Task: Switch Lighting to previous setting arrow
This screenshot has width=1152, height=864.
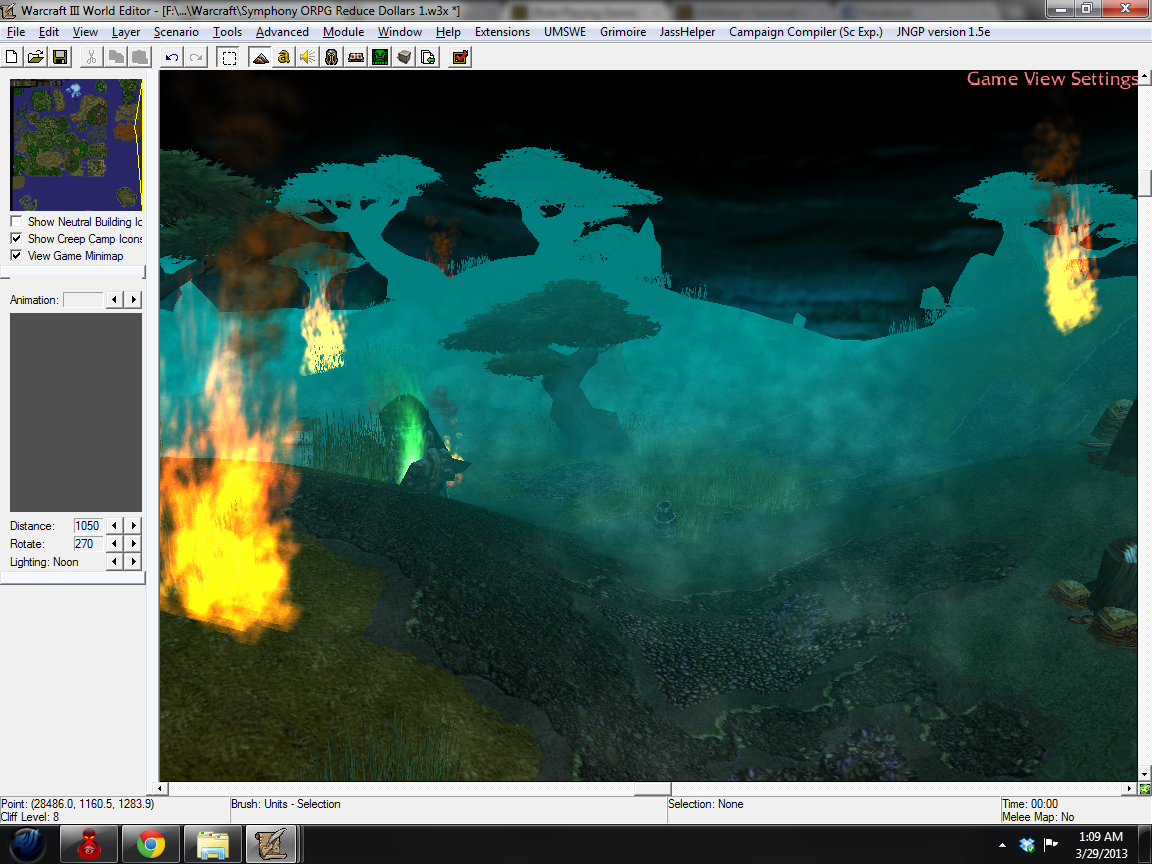Action: pos(115,561)
